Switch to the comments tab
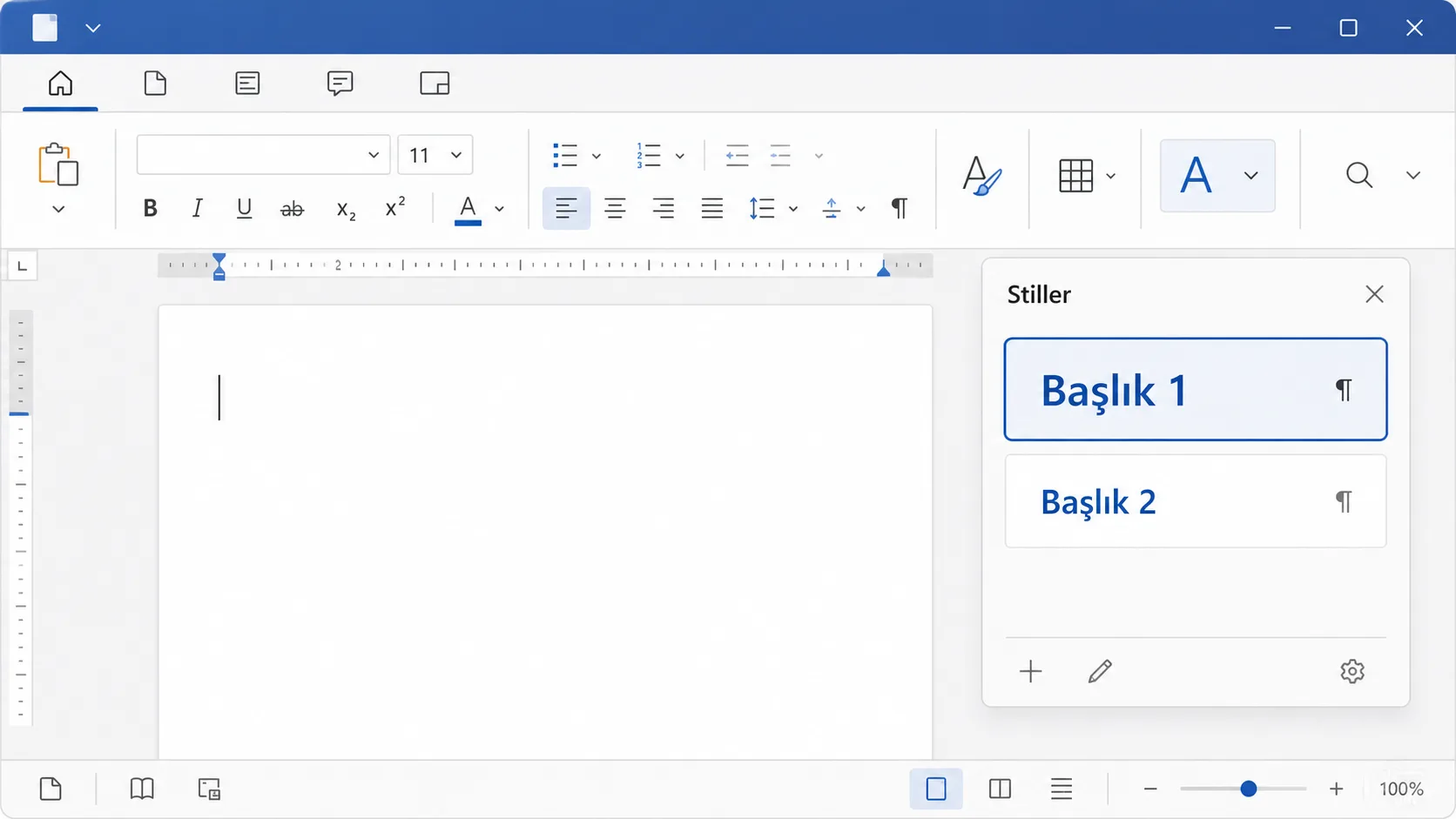Image resolution: width=1456 pixels, height=819 pixels. (x=340, y=84)
